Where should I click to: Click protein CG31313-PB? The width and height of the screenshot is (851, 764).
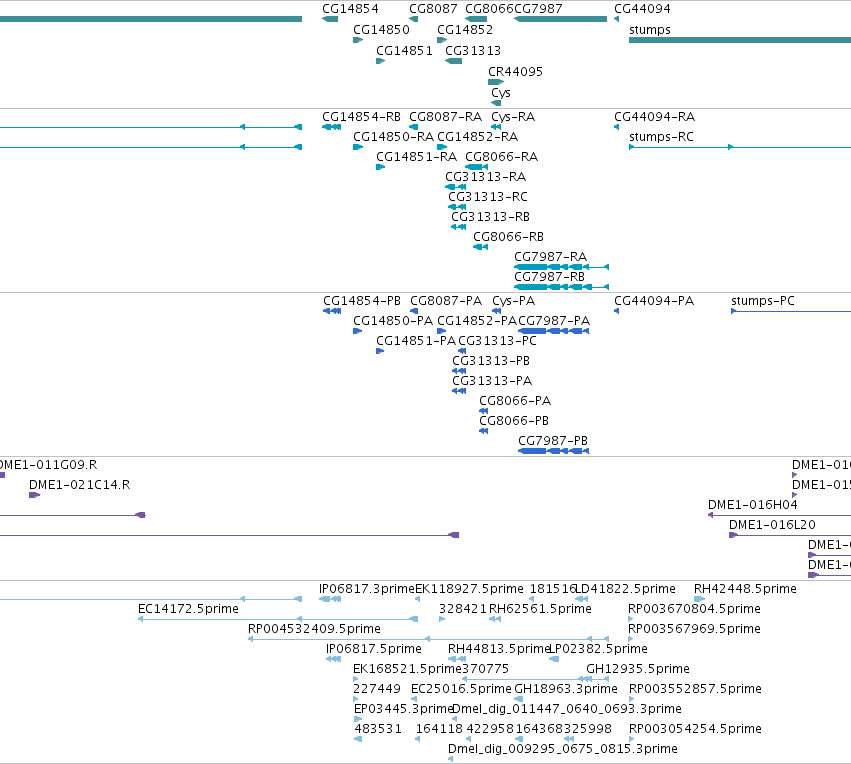[491, 361]
